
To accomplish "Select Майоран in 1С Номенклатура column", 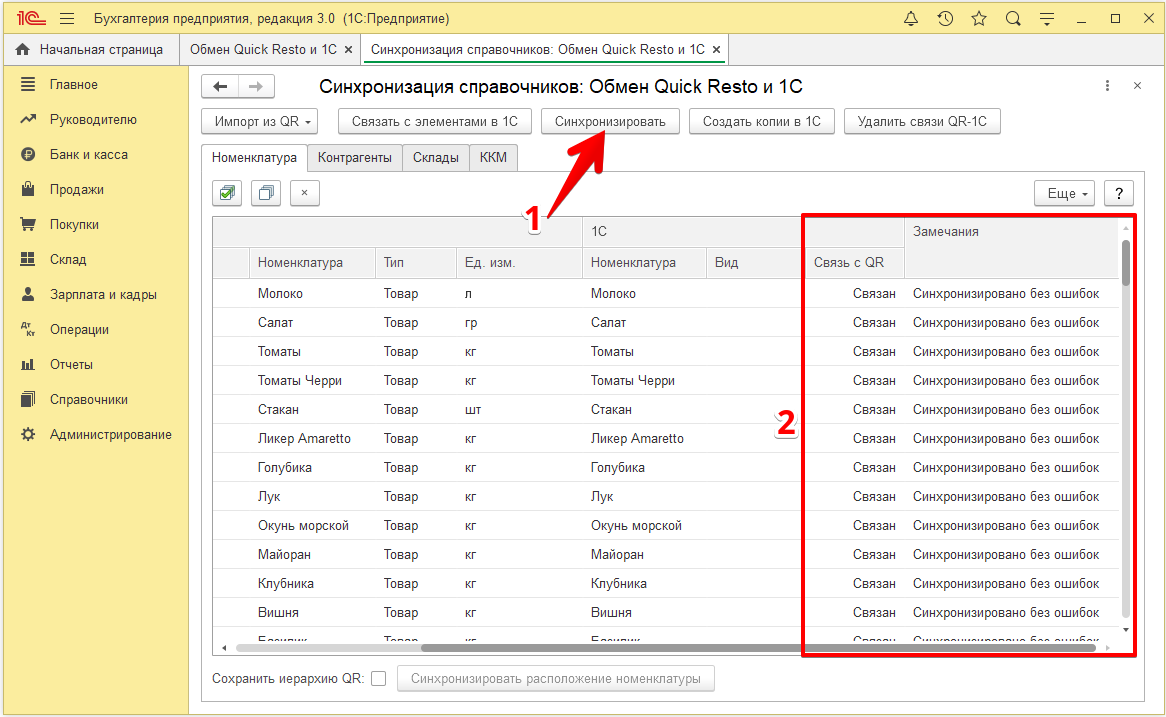I will coord(617,555).
